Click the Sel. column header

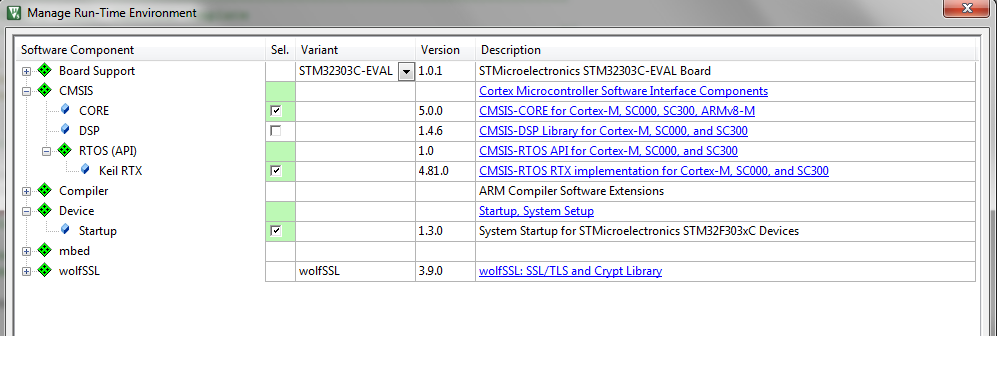(x=280, y=50)
